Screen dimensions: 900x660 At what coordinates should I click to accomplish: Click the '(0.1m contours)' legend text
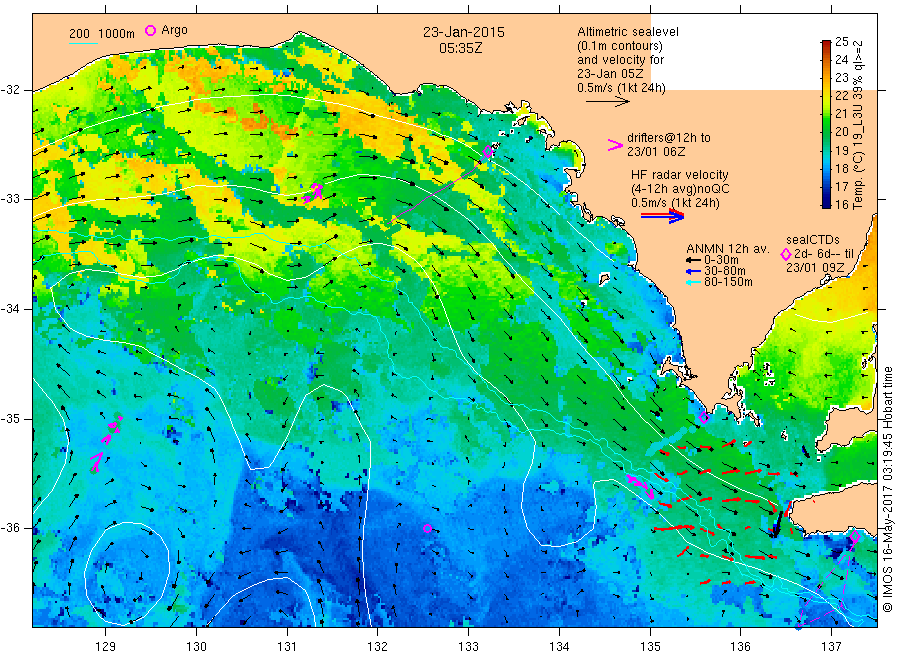[x=620, y=46]
